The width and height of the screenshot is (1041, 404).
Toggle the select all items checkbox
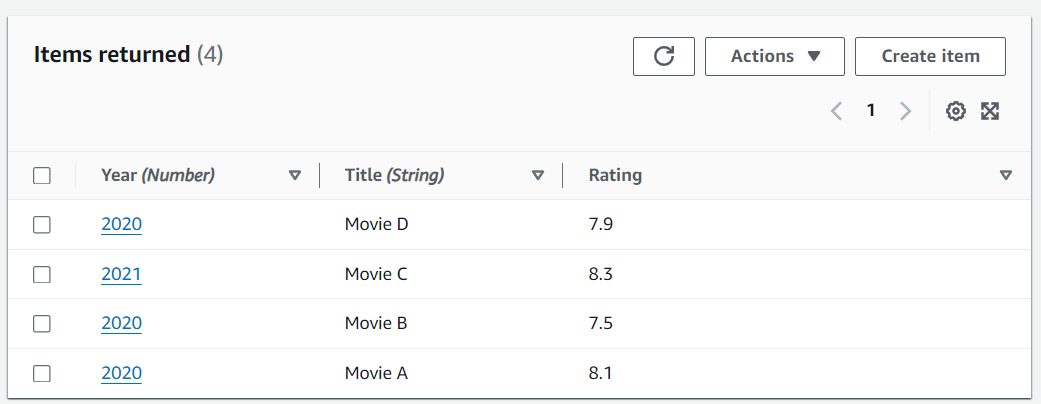point(42,176)
